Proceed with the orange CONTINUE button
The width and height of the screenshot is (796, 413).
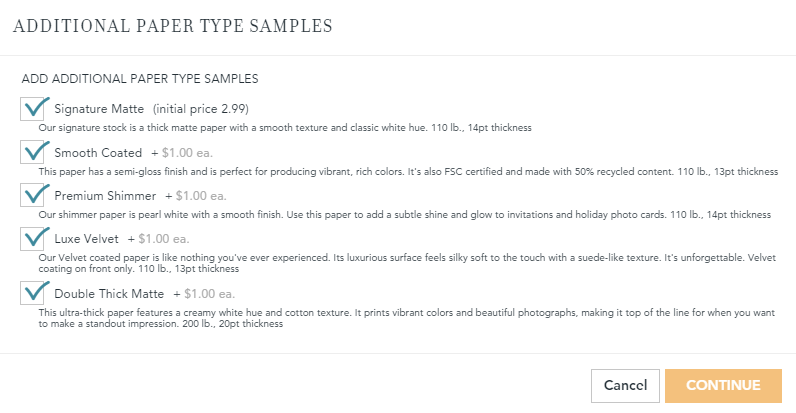pyautogui.click(x=723, y=386)
